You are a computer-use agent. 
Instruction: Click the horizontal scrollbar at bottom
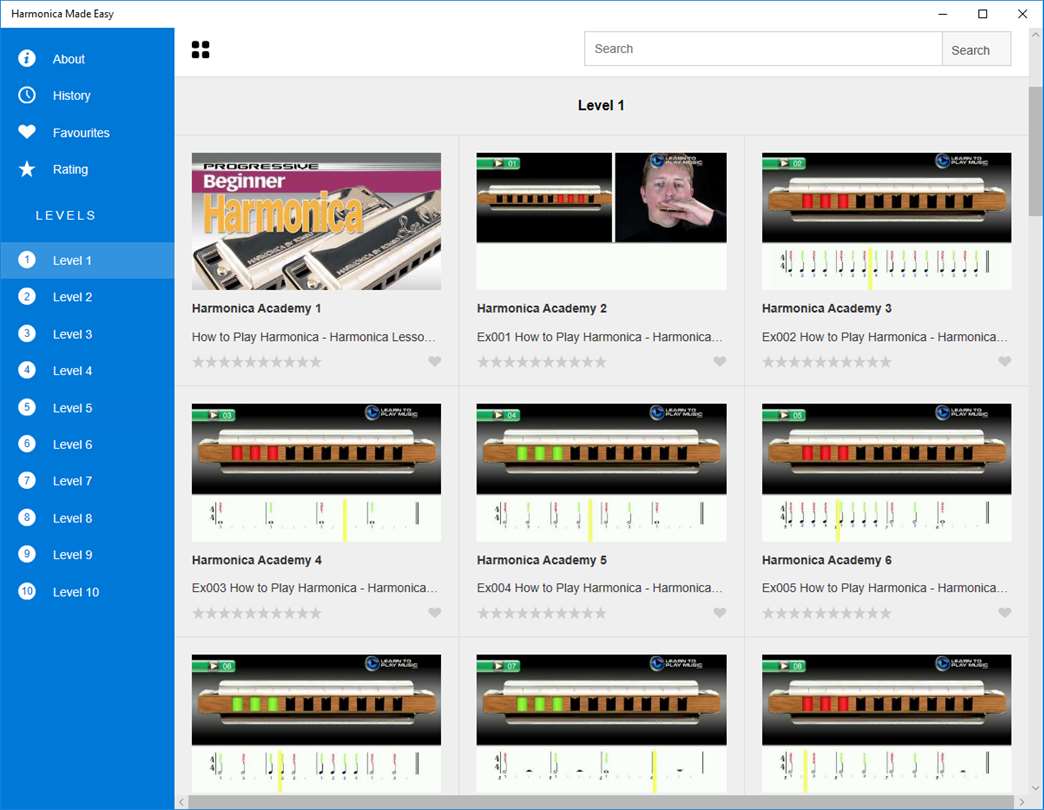[x=601, y=802]
